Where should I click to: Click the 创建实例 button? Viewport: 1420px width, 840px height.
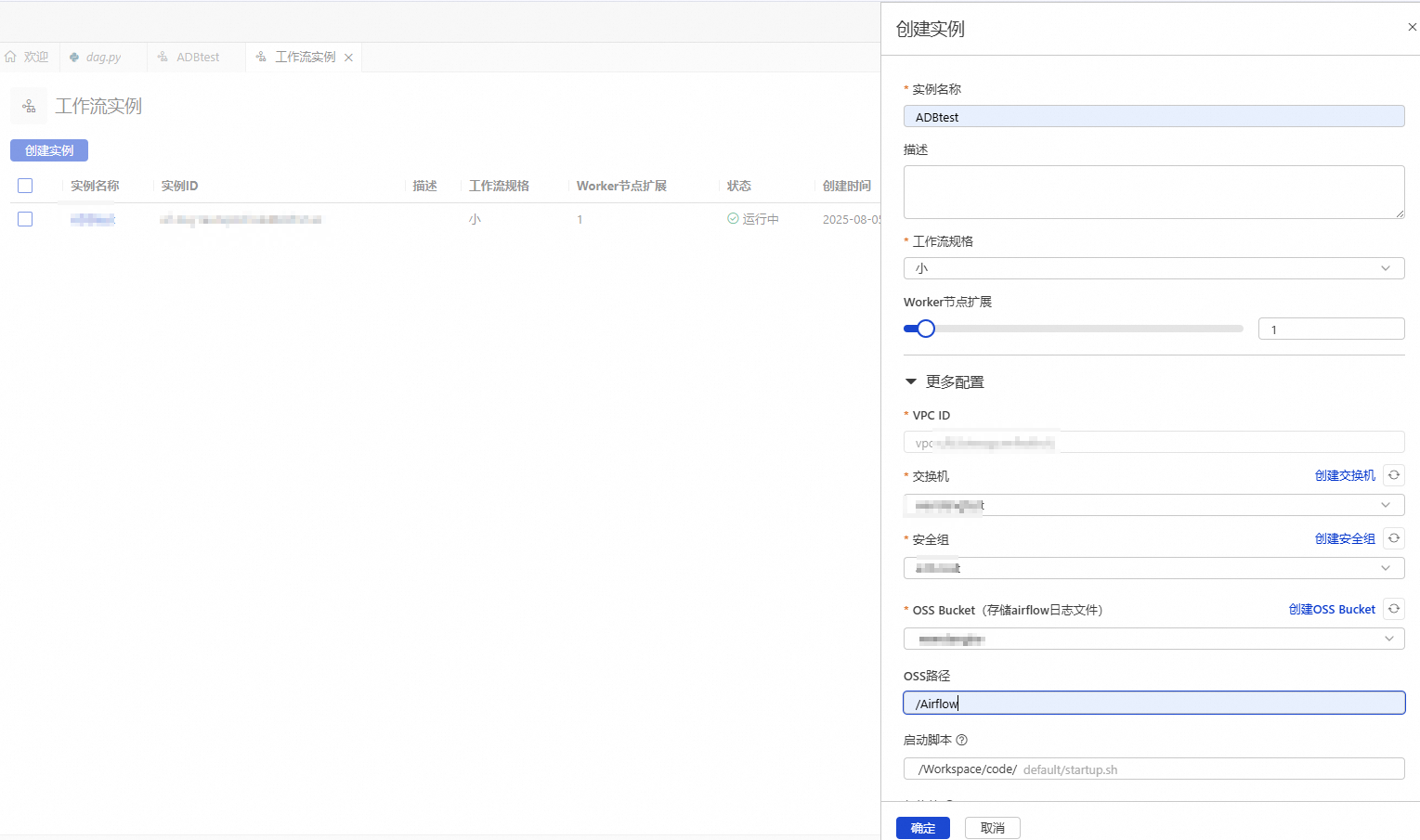click(49, 150)
